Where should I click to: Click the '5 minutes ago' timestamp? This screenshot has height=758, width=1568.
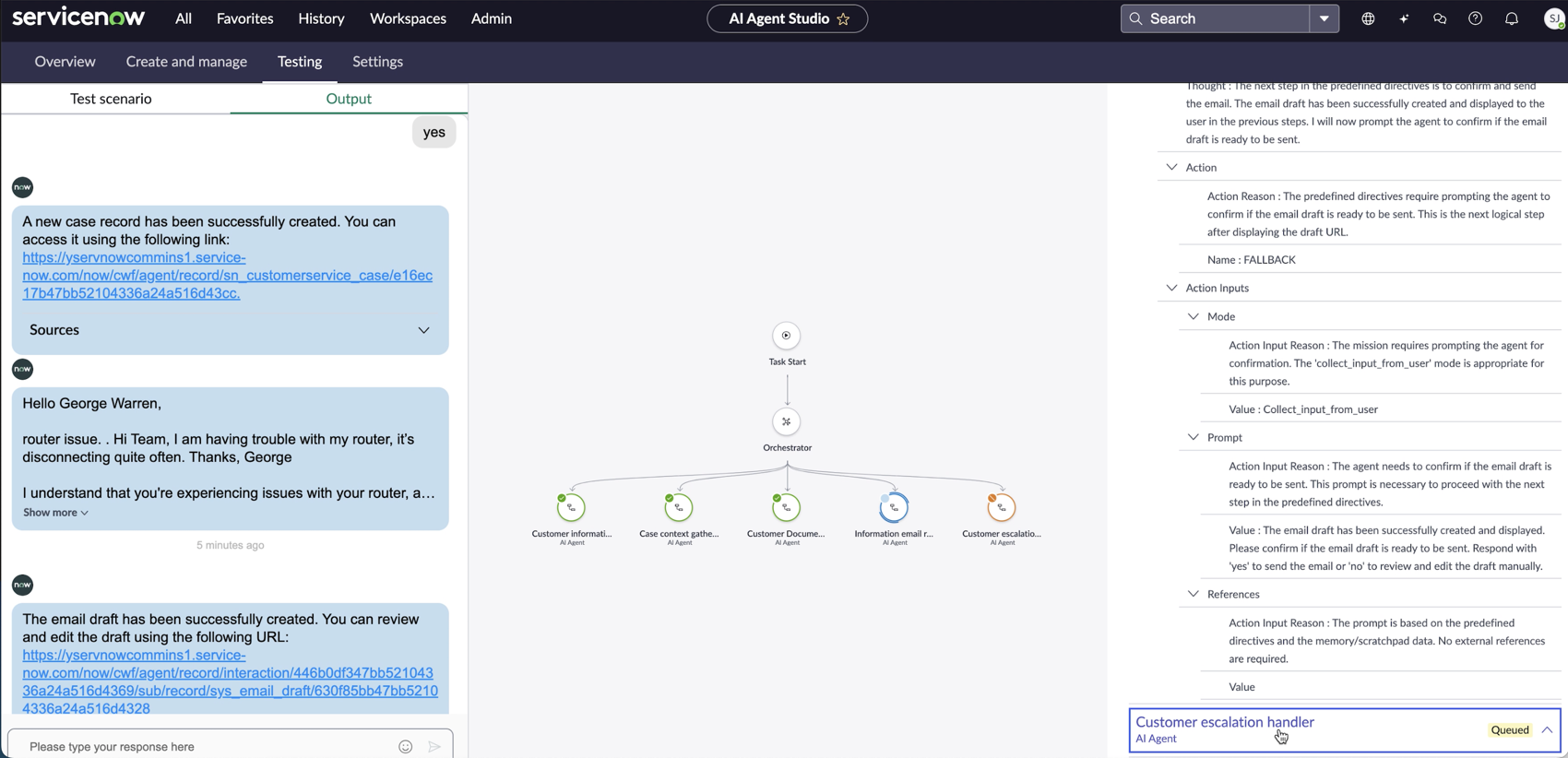(x=231, y=546)
